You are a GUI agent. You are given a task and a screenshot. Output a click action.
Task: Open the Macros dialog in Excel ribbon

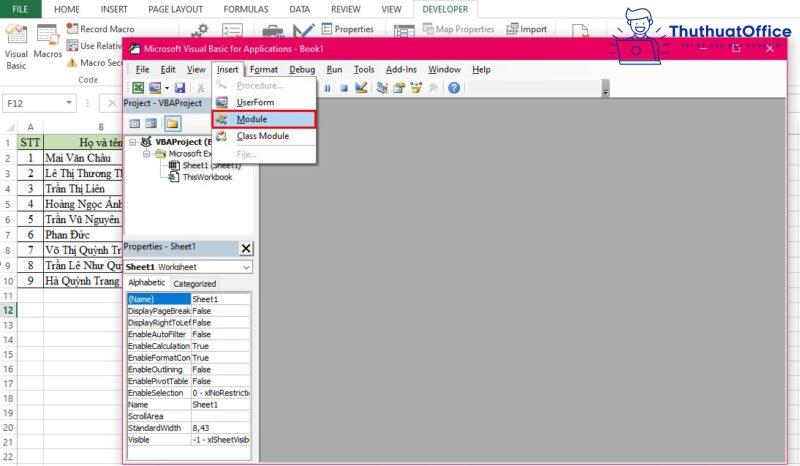47,42
